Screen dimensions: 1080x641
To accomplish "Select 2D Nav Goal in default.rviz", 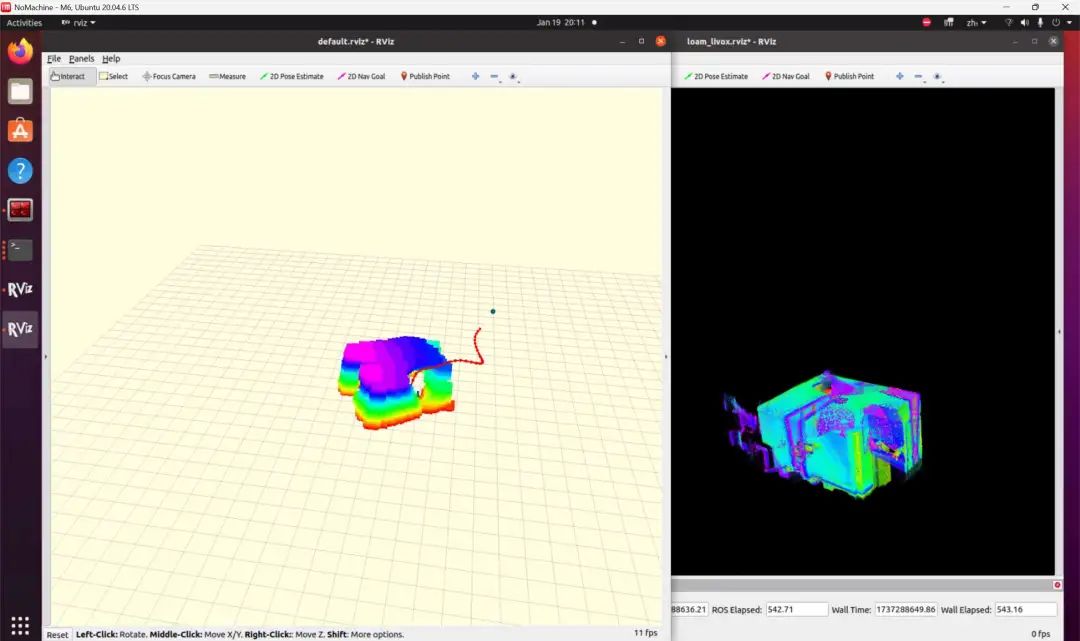I will (x=362, y=76).
